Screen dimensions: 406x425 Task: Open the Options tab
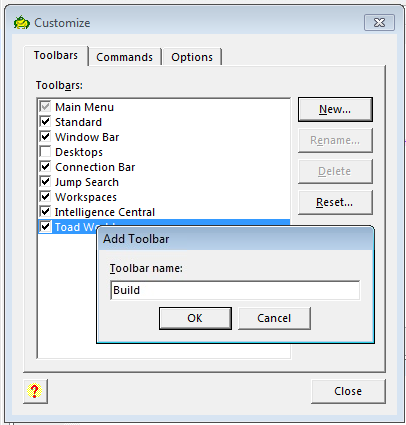pos(192,57)
